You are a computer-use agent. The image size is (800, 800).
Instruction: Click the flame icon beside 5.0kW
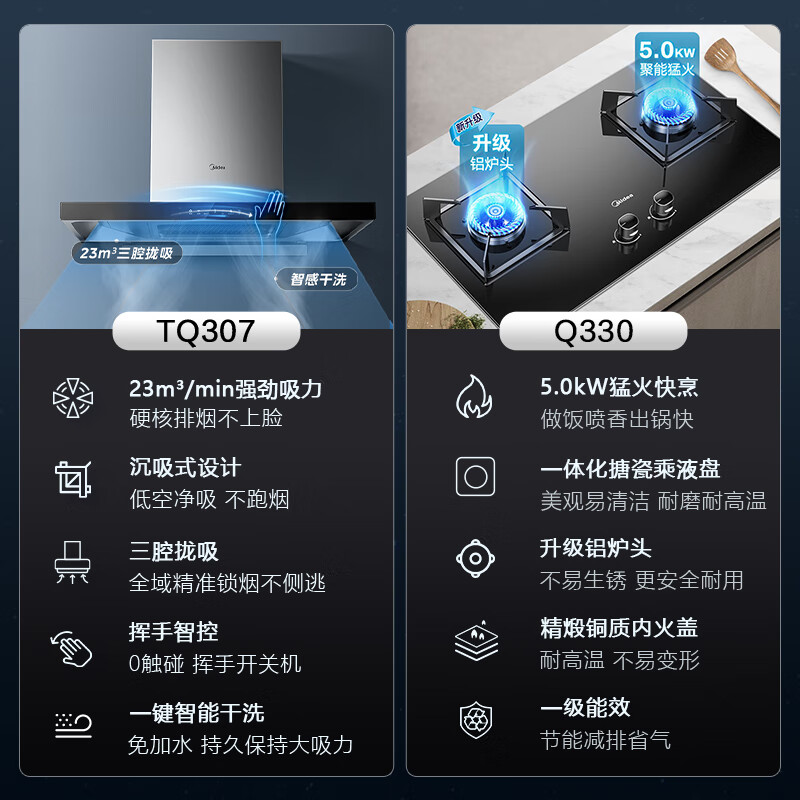(x=474, y=396)
